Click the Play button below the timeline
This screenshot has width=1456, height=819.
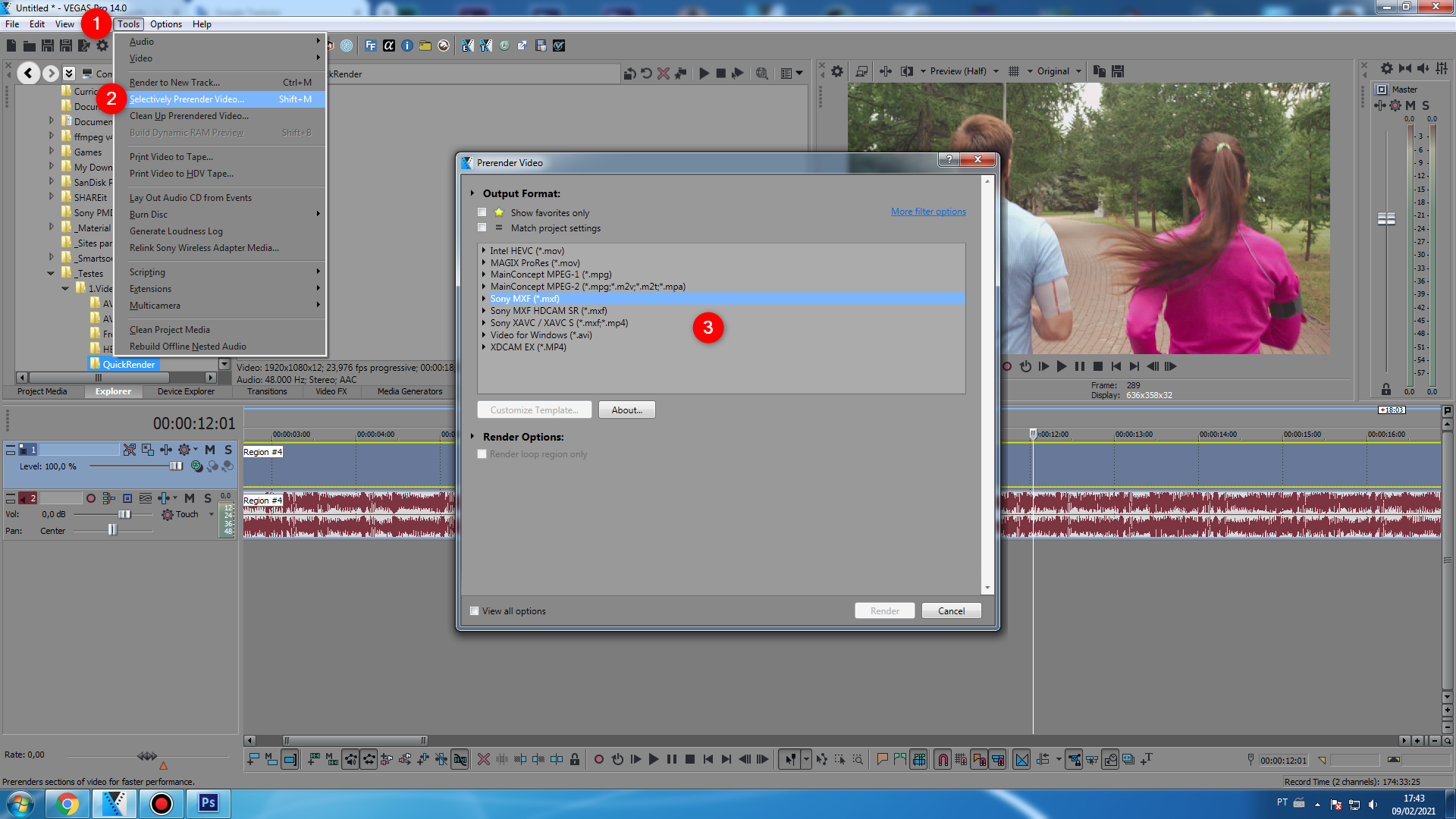(654, 759)
